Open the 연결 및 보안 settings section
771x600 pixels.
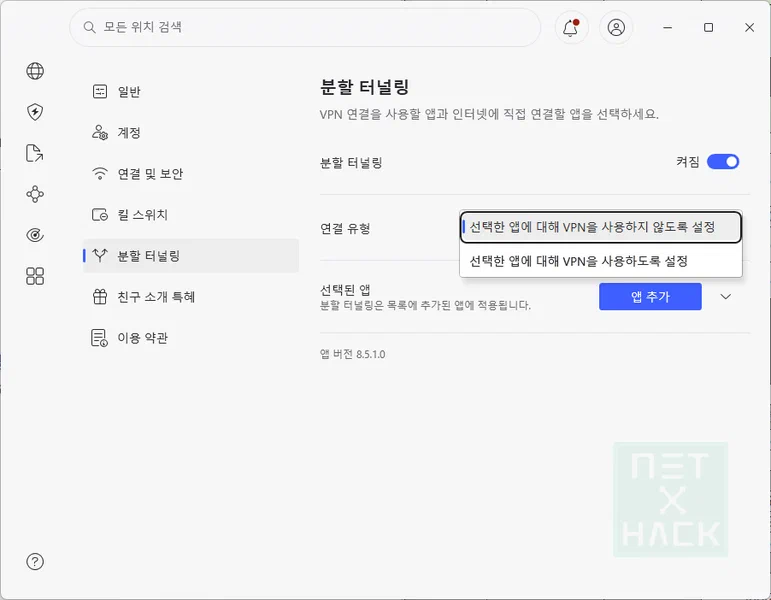point(191,174)
